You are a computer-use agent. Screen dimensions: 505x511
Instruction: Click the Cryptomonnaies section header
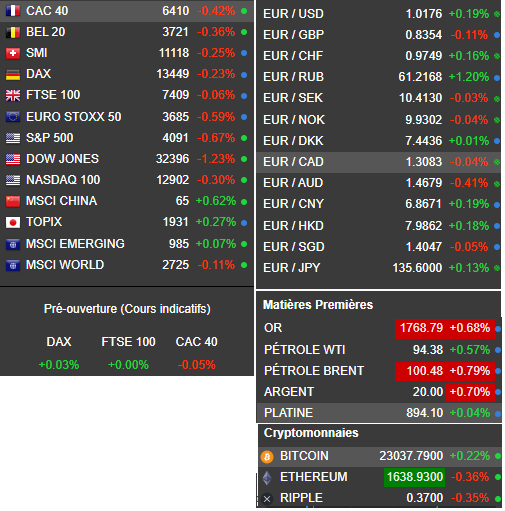pos(311,433)
